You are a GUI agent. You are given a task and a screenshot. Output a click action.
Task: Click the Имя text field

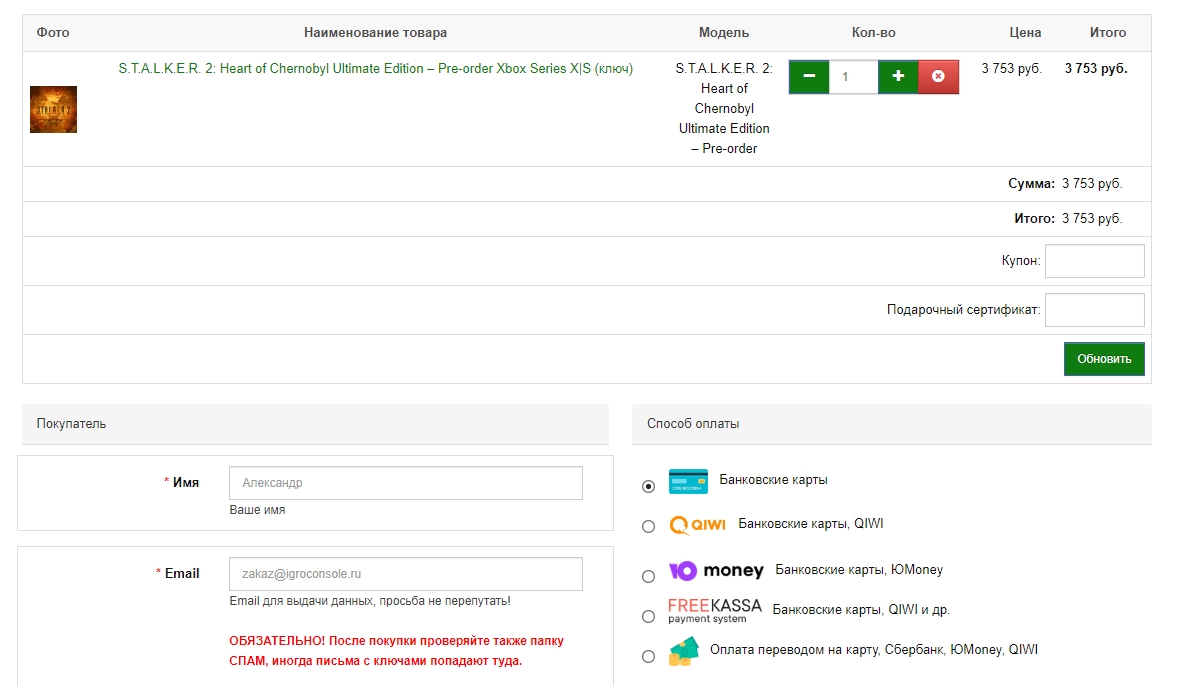pos(405,482)
